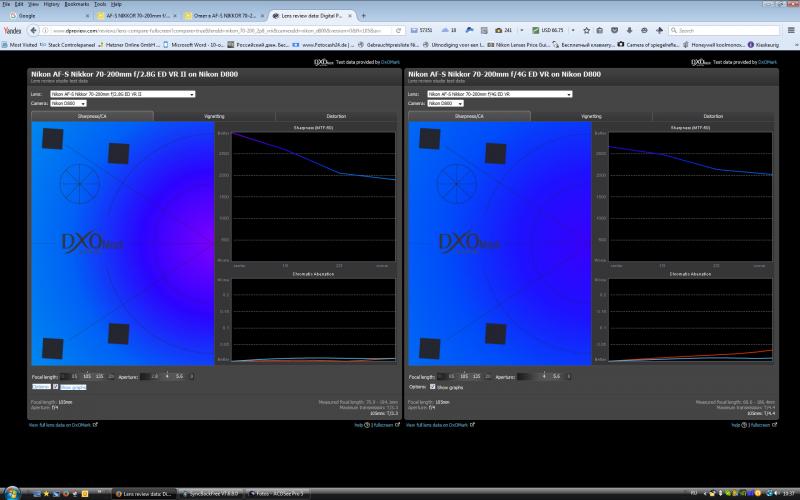Viewport: 800px width, 500px height.
Task: Click the fullscreen link in the right panel
Action: point(761,425)
